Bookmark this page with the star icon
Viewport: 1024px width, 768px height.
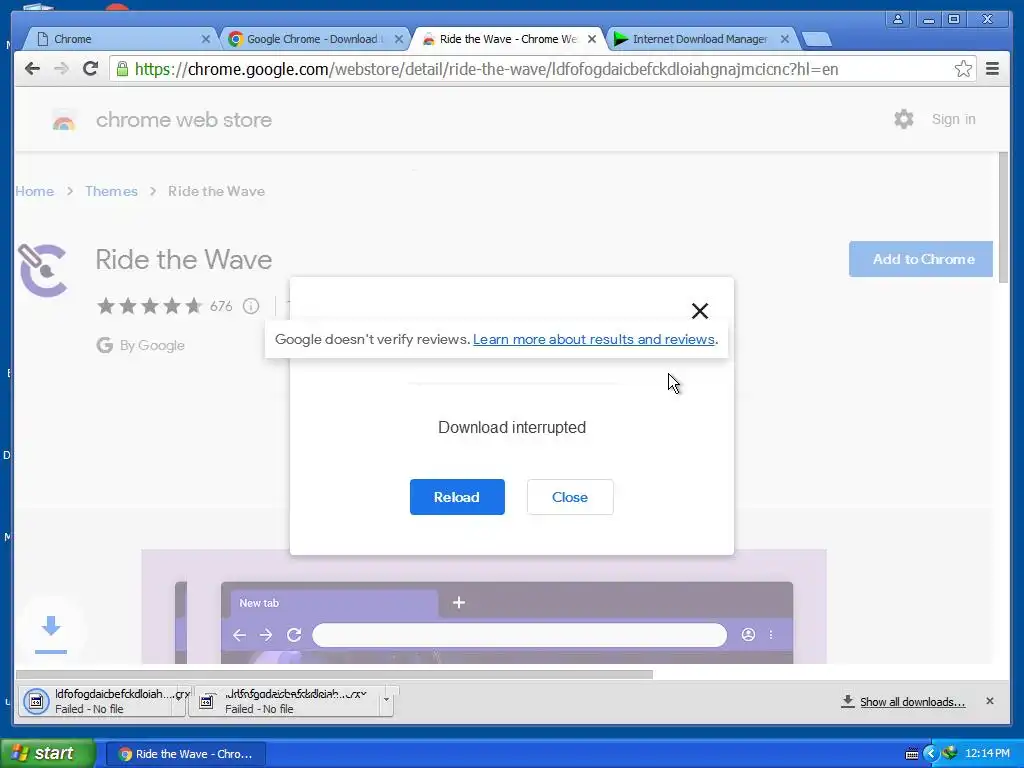[963, 69]
